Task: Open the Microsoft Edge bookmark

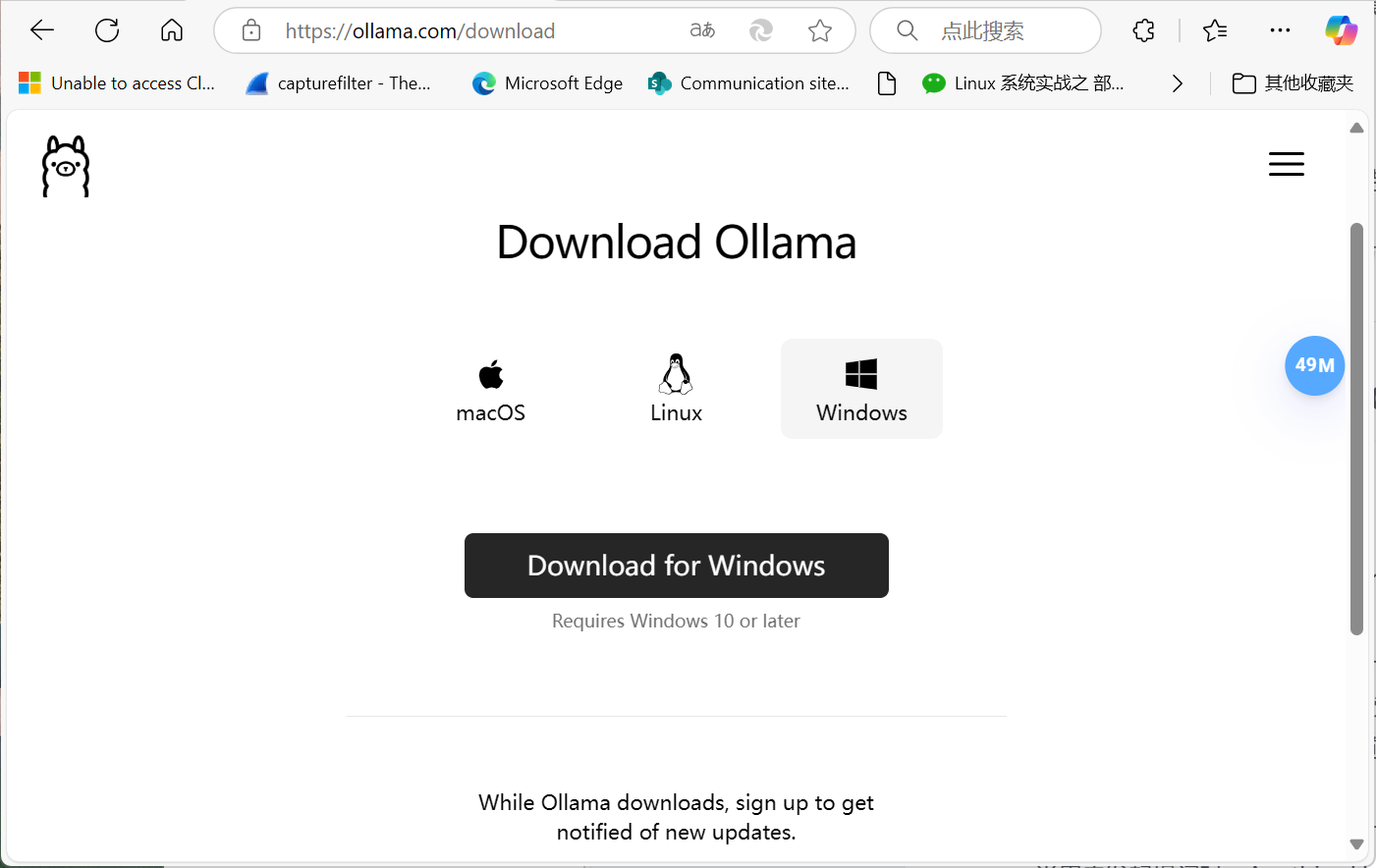Action: [547, 83]
